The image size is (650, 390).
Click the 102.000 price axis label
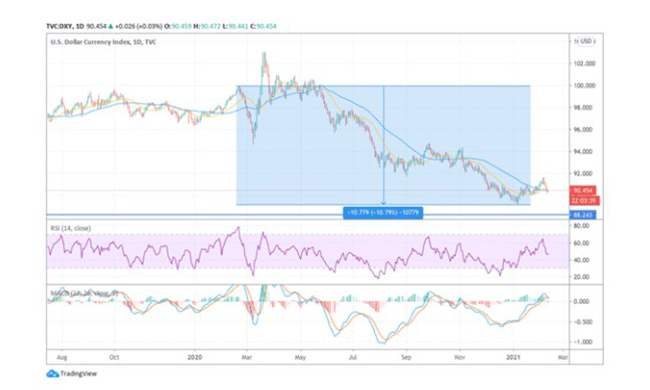(585, 63)
